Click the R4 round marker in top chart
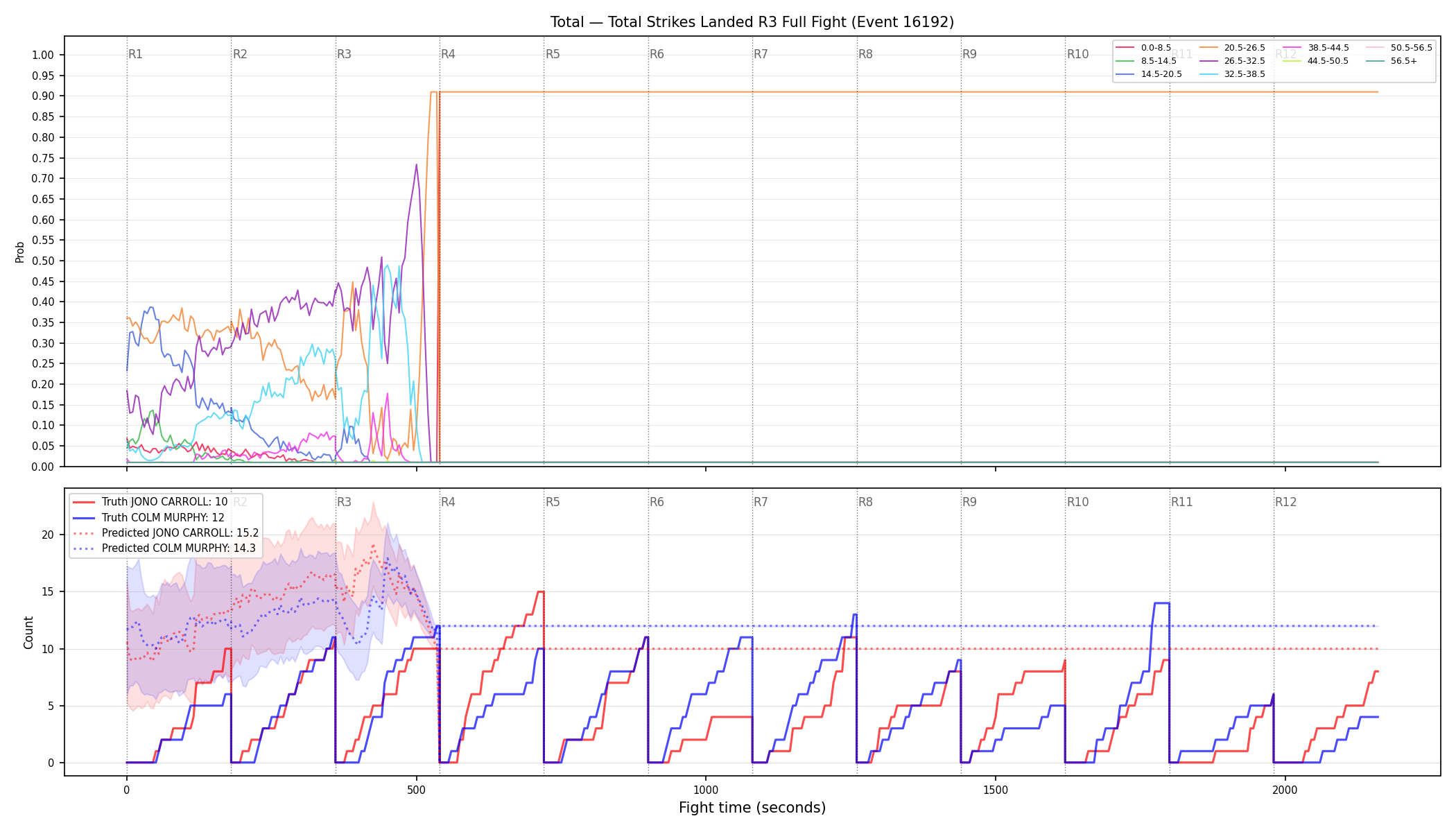1456x832 pixels. [448, 54]
